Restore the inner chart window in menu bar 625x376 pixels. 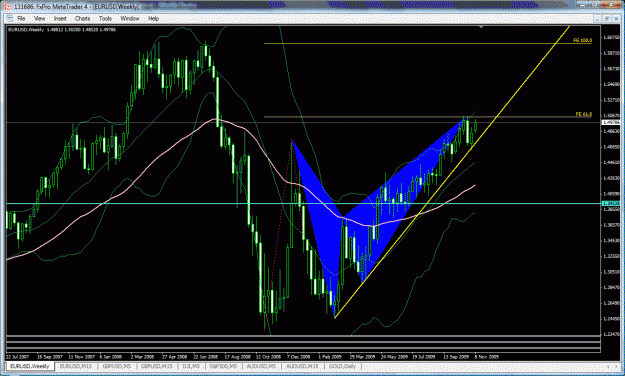[606, 18]
